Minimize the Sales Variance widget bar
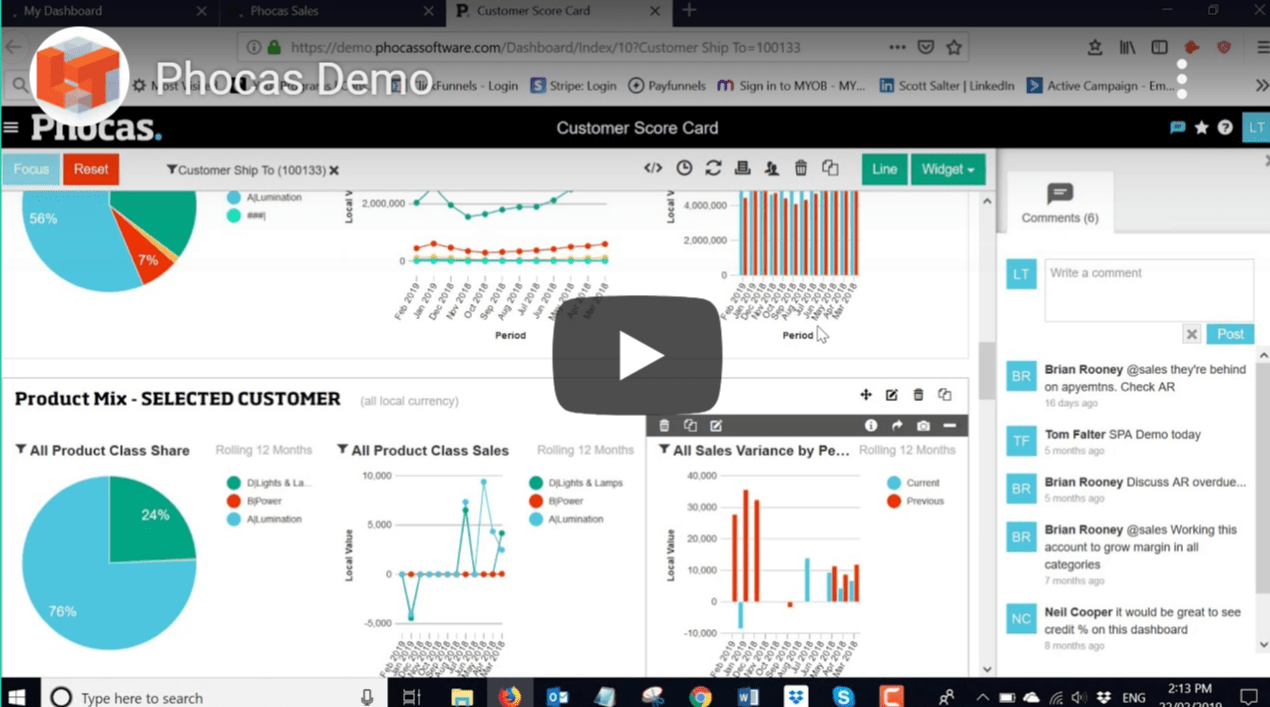The width and height of the screenshot is (1270, 707). coord(949,426)
